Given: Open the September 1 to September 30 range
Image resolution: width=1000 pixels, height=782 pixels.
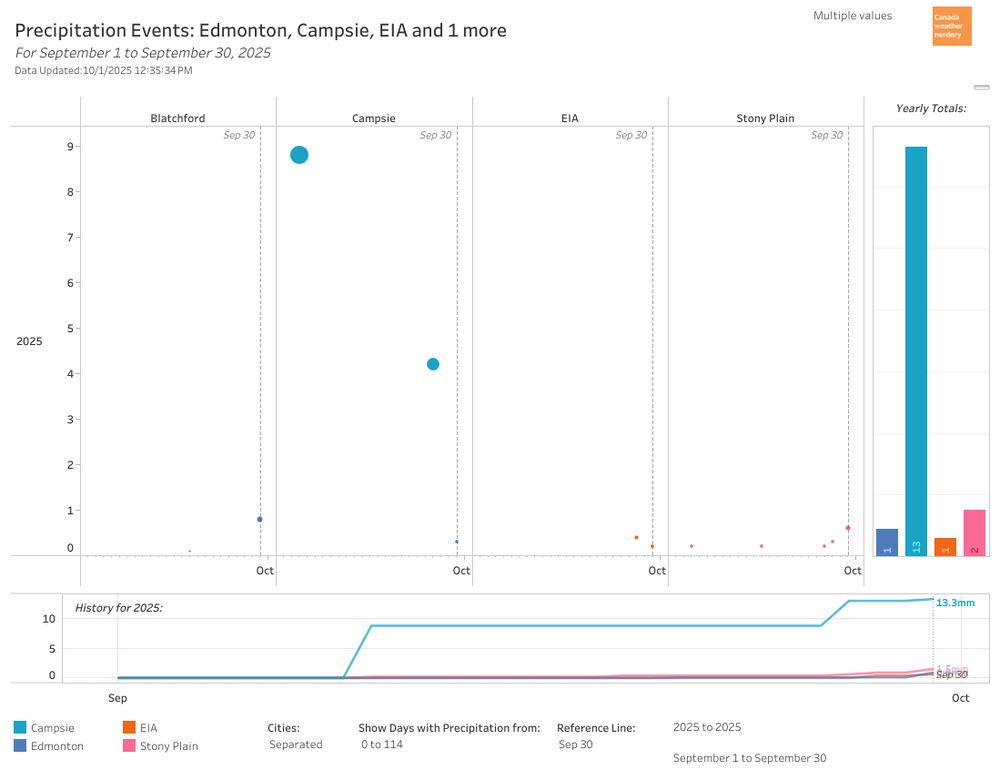Looking at the screenshot, I should pyautogui.click(x=749, y=758).
